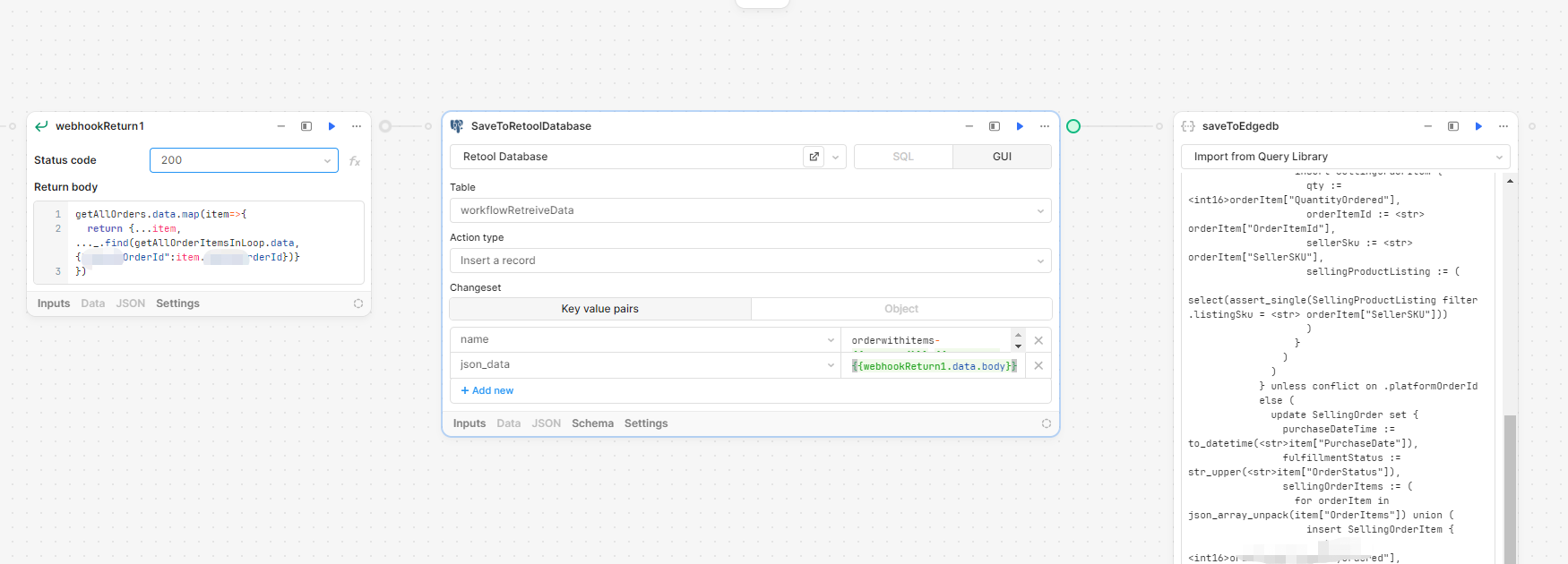Screen dimensions: 1568x564
Task: Click the saveToEdgedb scroll up arrow
Action: (1510, 181)
